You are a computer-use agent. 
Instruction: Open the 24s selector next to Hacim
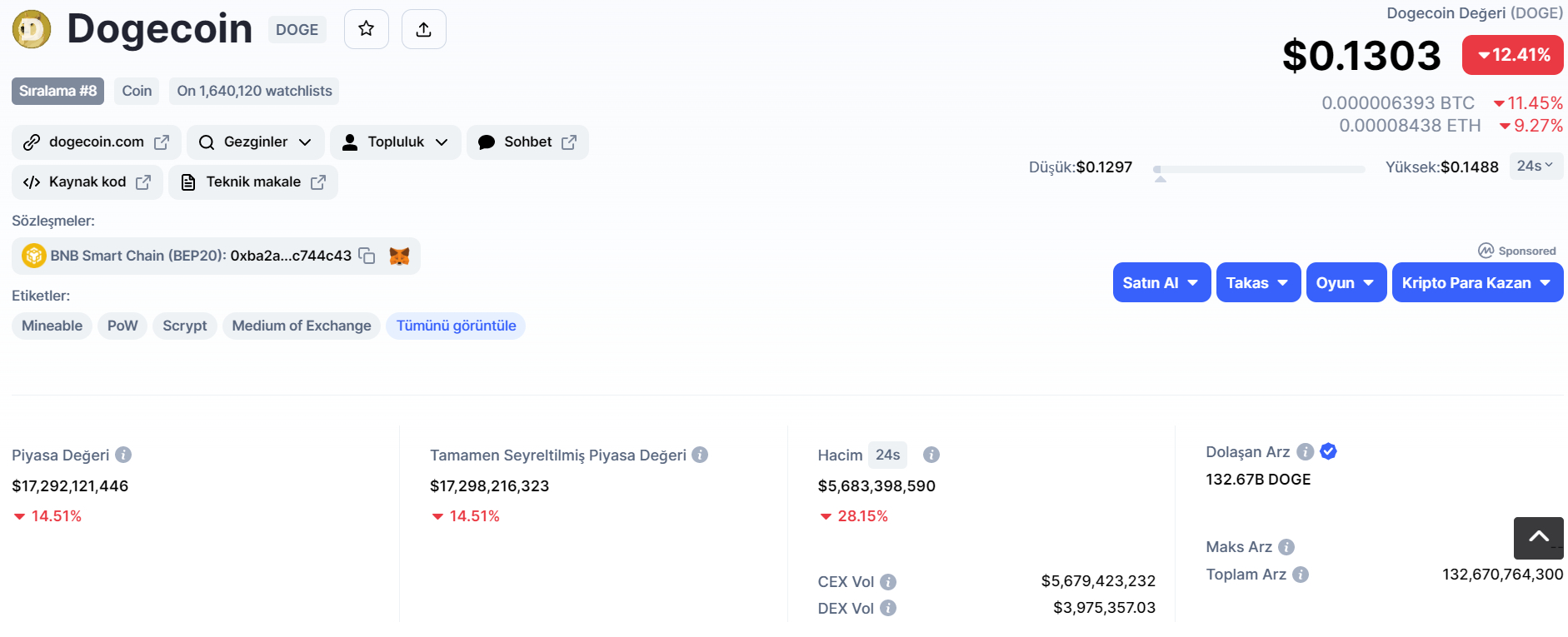887,455
